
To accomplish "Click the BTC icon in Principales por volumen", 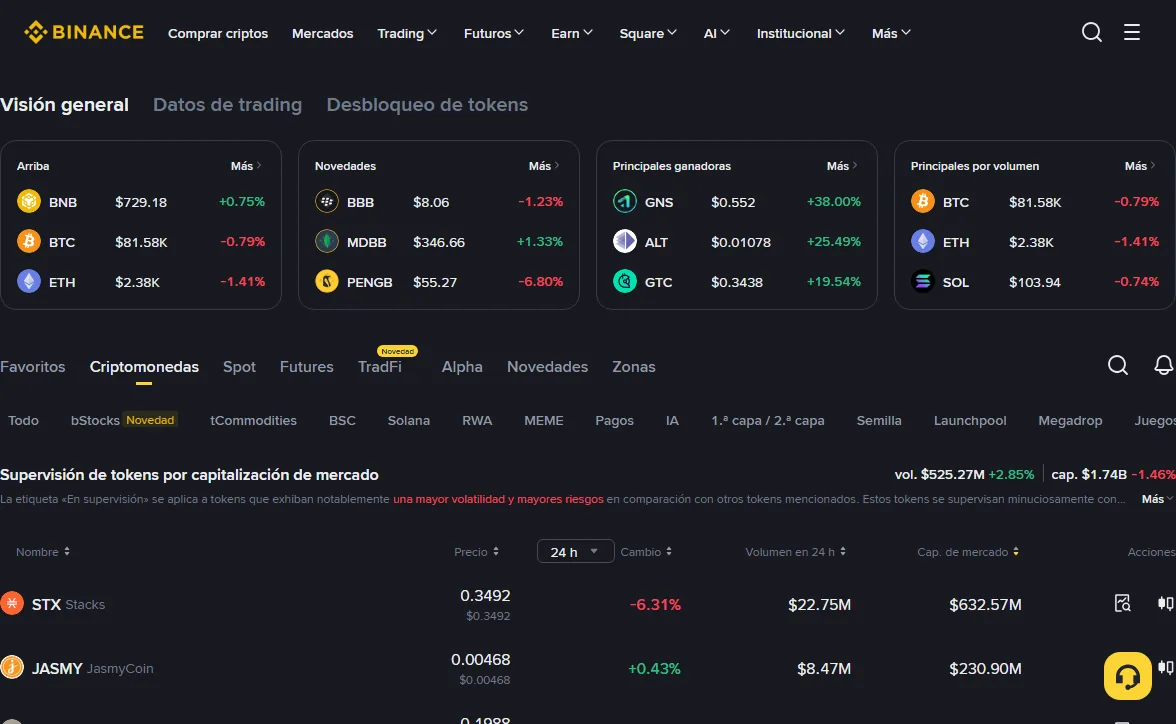I will click(x=922, y=201).
